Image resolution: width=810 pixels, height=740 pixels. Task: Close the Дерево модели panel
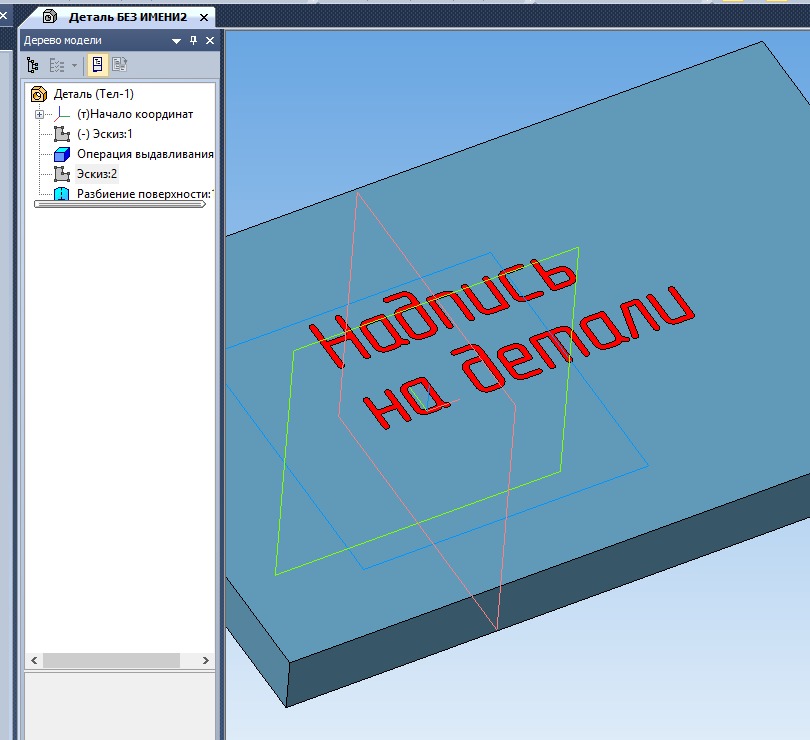(x=210, y=40)
